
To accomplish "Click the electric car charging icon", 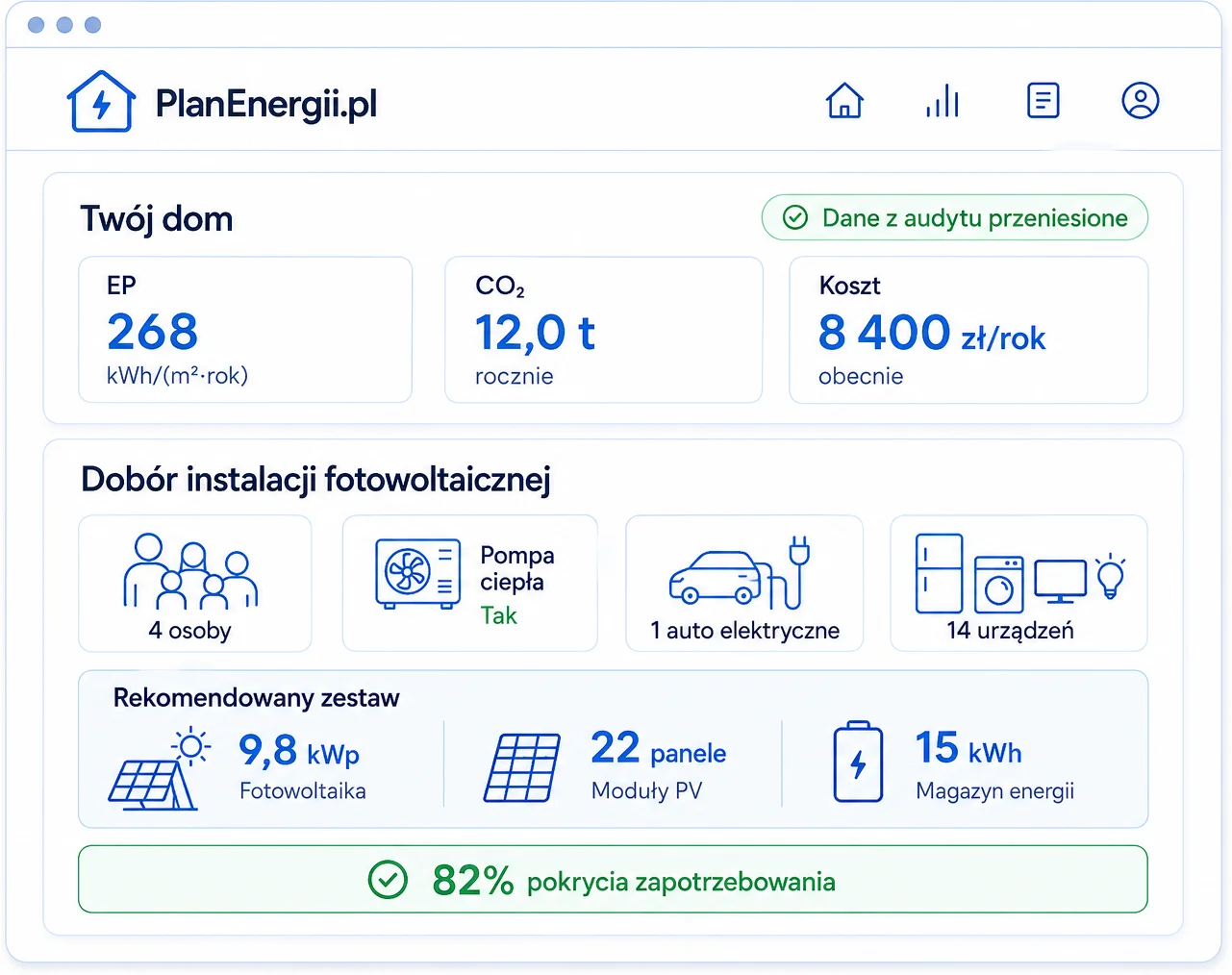I will pyautogui.click(x=740, y=573).
